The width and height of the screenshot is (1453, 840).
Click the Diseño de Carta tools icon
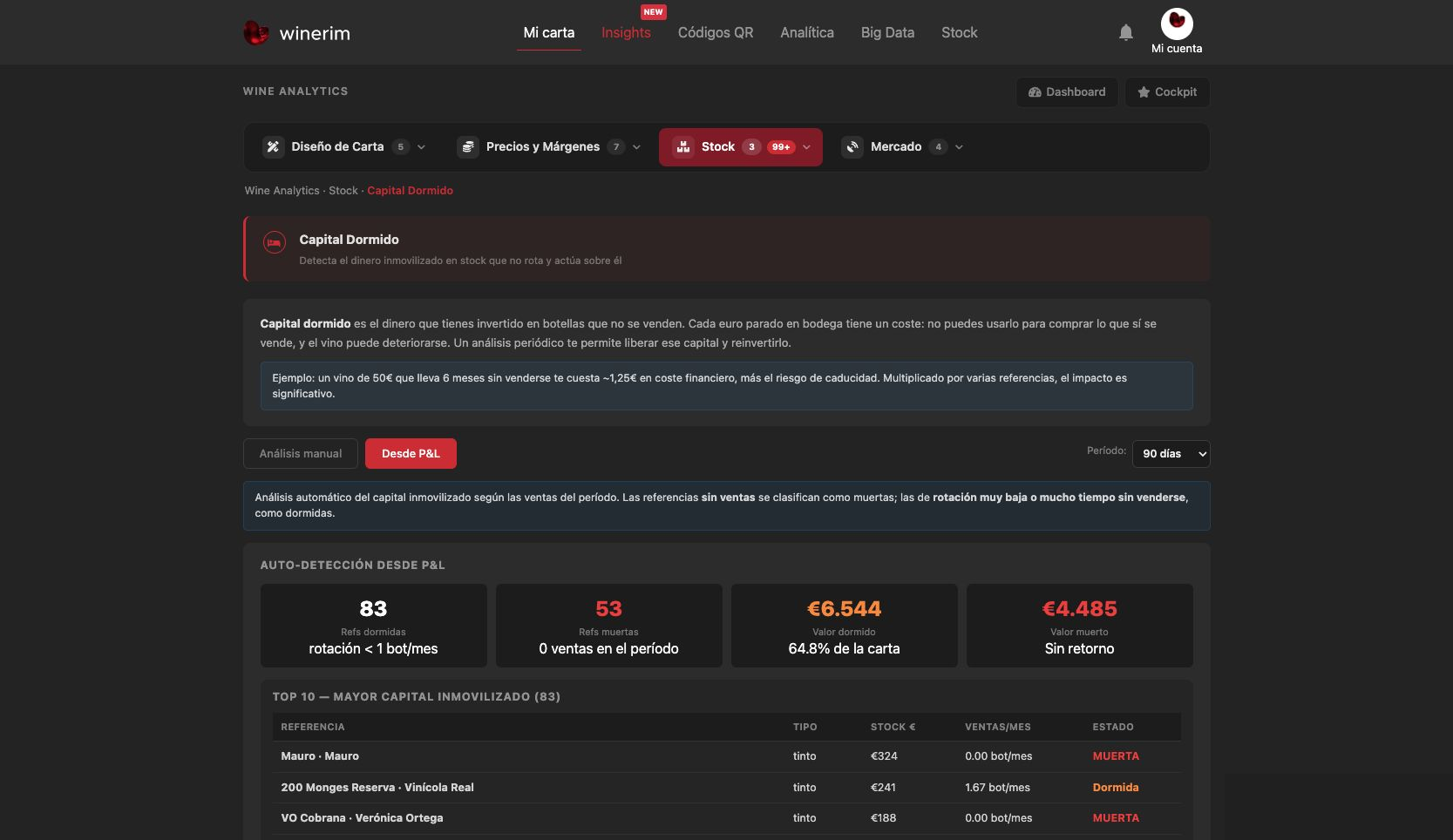tap(273, 147)
